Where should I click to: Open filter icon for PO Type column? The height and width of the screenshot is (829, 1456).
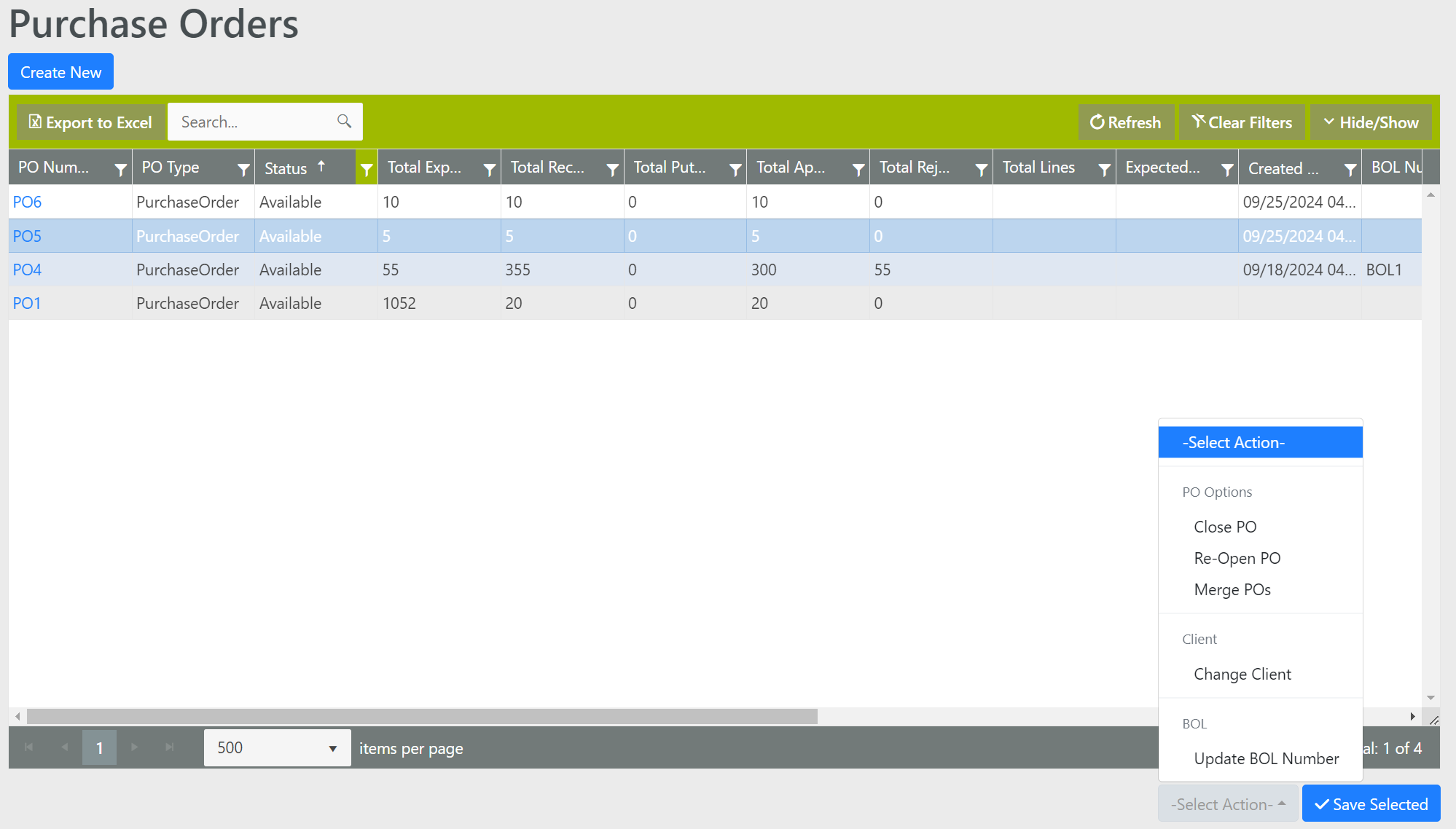tap(243, 169)
